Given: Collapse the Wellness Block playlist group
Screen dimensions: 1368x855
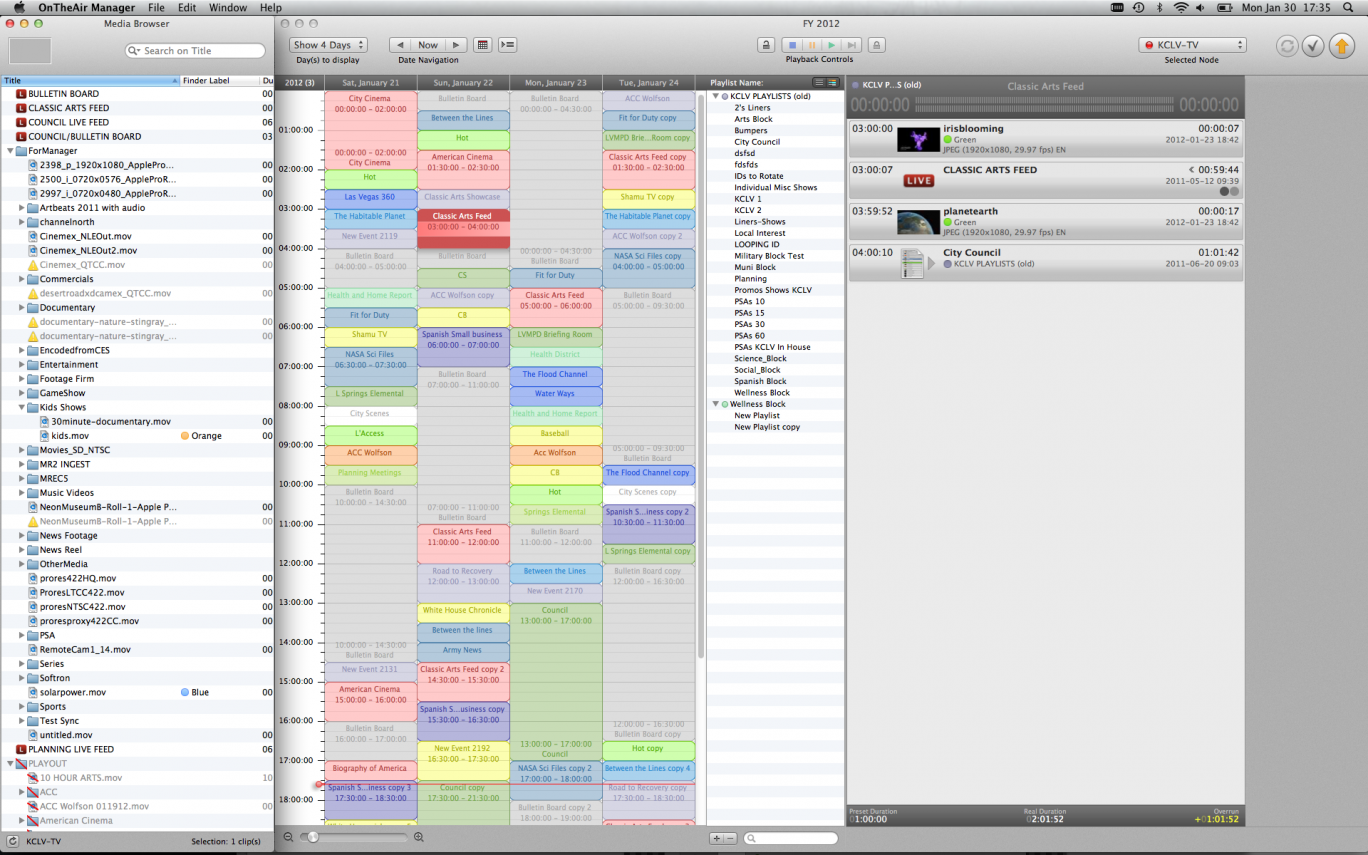Looking at the screenshot, I should pos(716,404).
